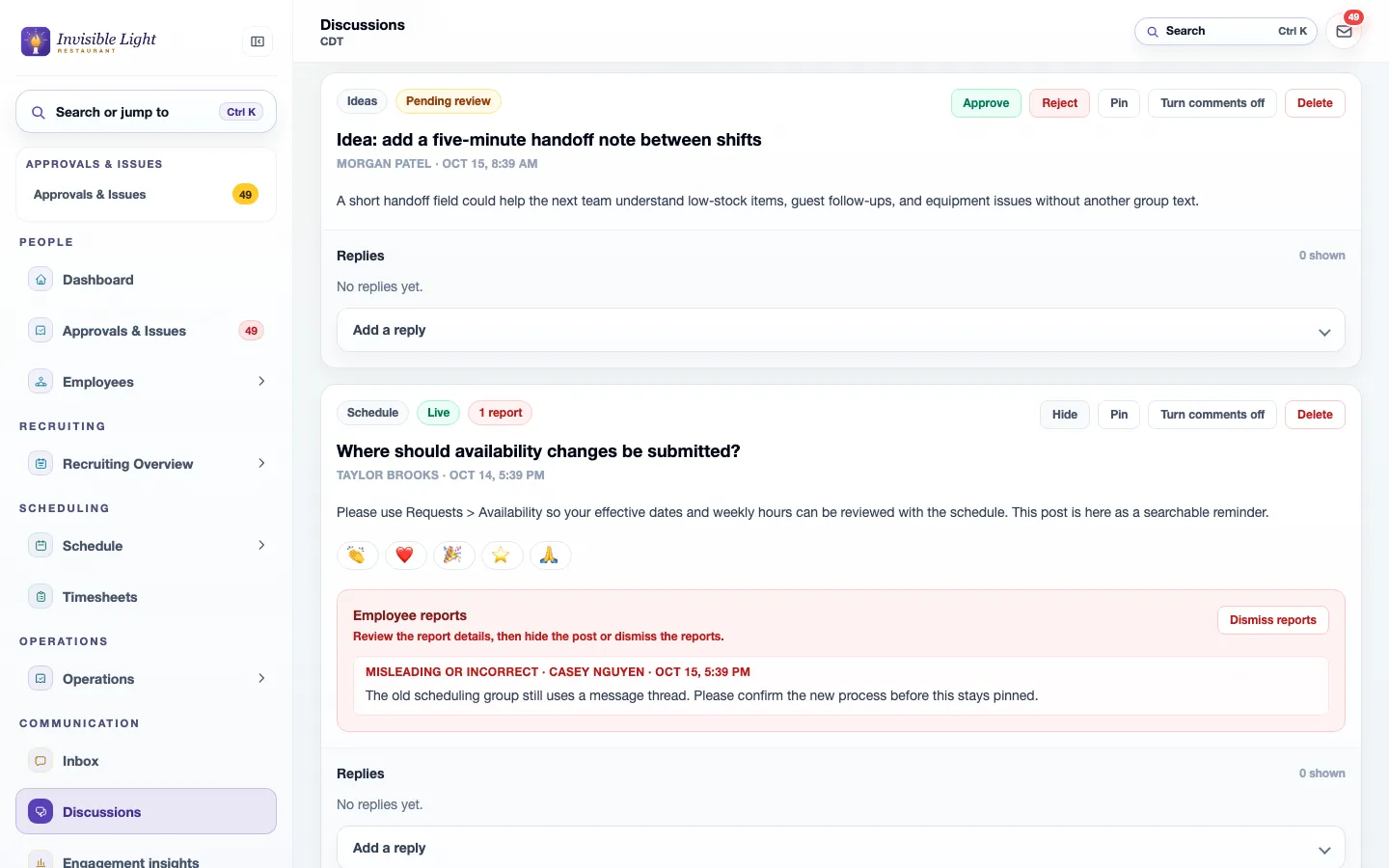Image resolution: width=1389 pixels, height=868 pixels.
Task: Click the Dashboard home icon
Action: tap(41, 280)
